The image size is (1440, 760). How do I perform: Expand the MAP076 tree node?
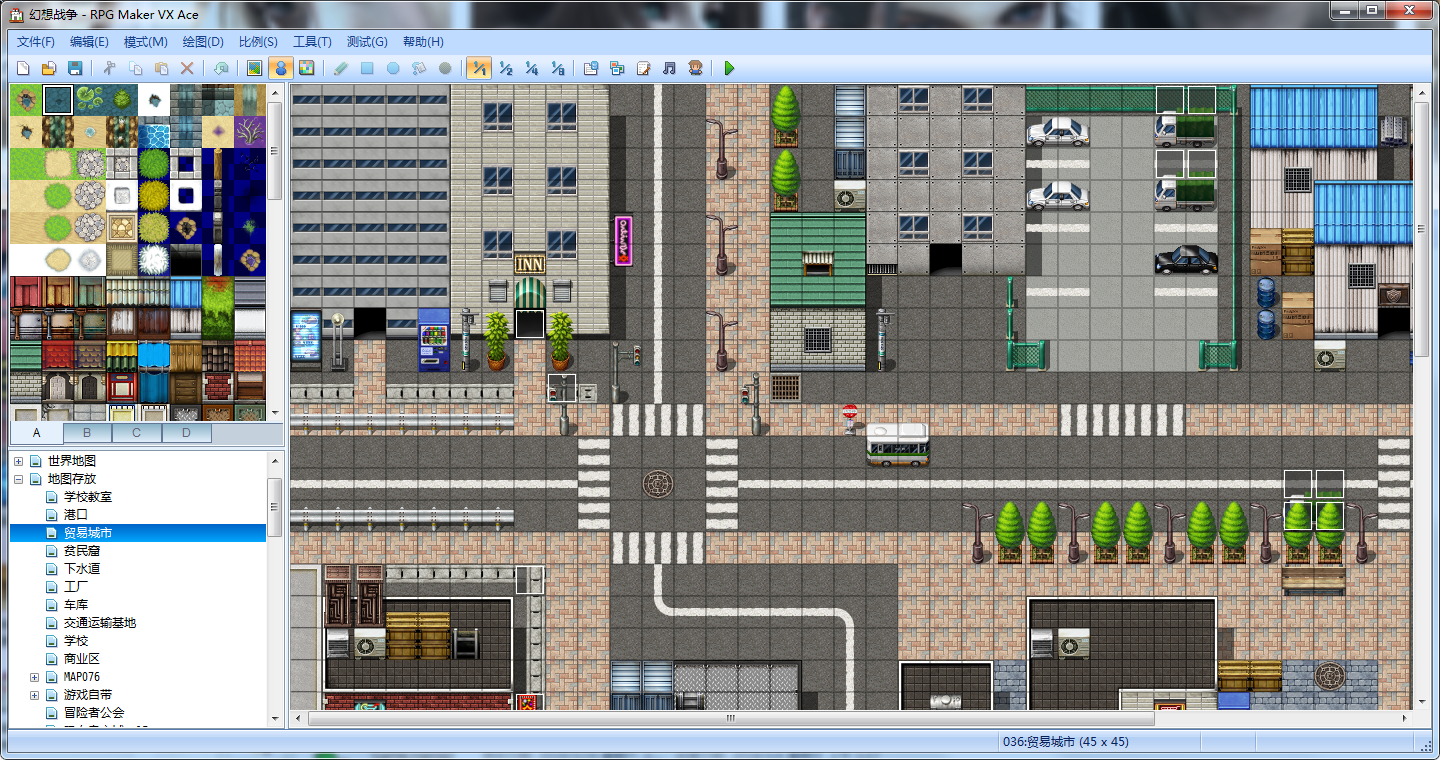tap(35, 677)
